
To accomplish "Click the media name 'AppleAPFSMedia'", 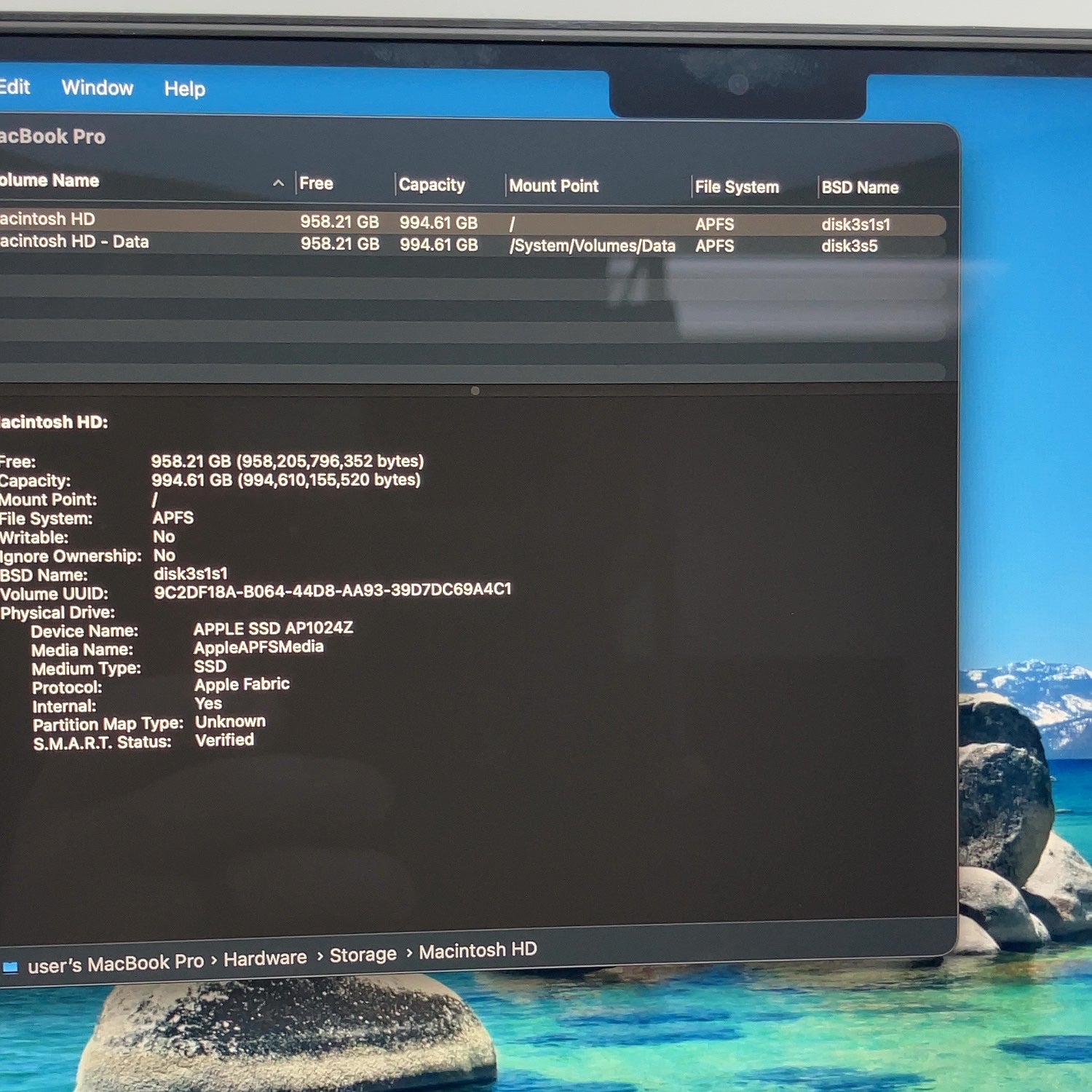I will pyautogui.click(x=258, y=647).
